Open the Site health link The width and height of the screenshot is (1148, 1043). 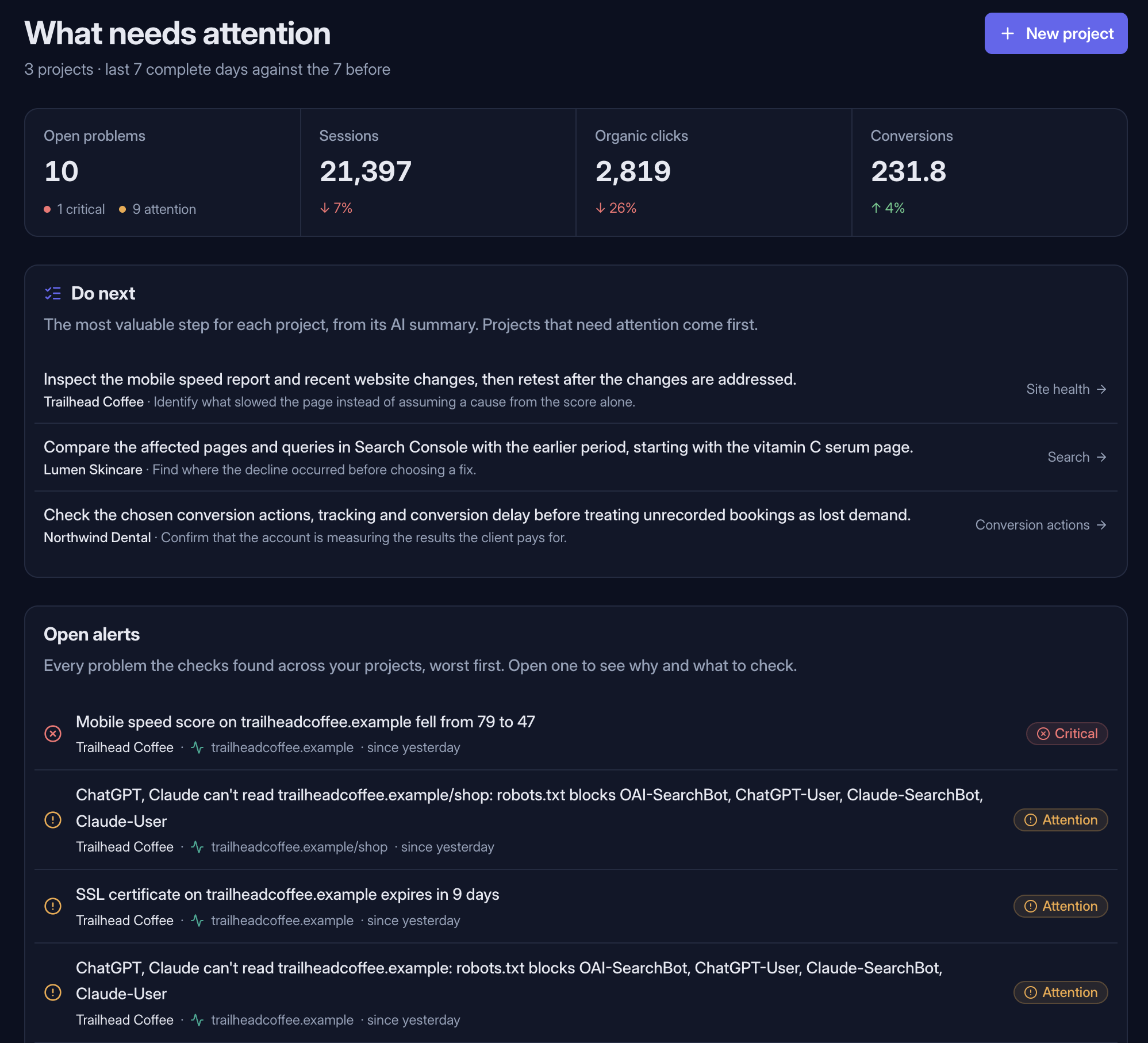pyautogui.click(x=1066, y=389)
